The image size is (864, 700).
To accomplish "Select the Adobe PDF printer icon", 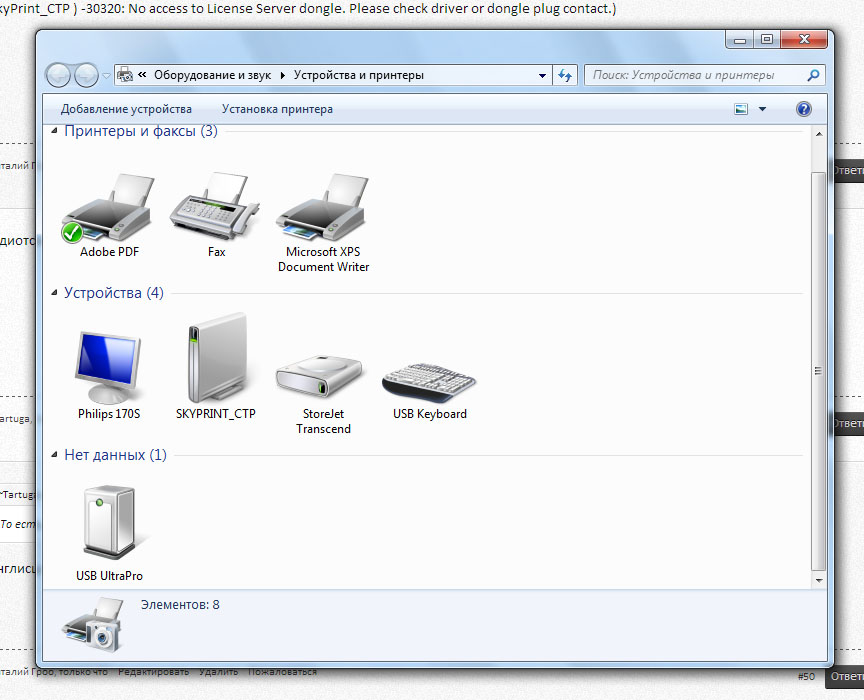I will point(108,208).
